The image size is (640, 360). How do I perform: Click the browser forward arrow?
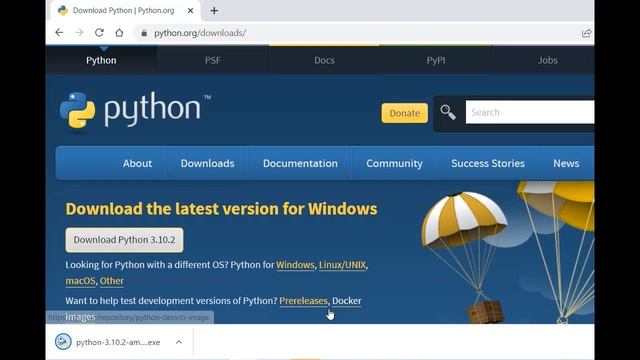click(x=79, y=33)
